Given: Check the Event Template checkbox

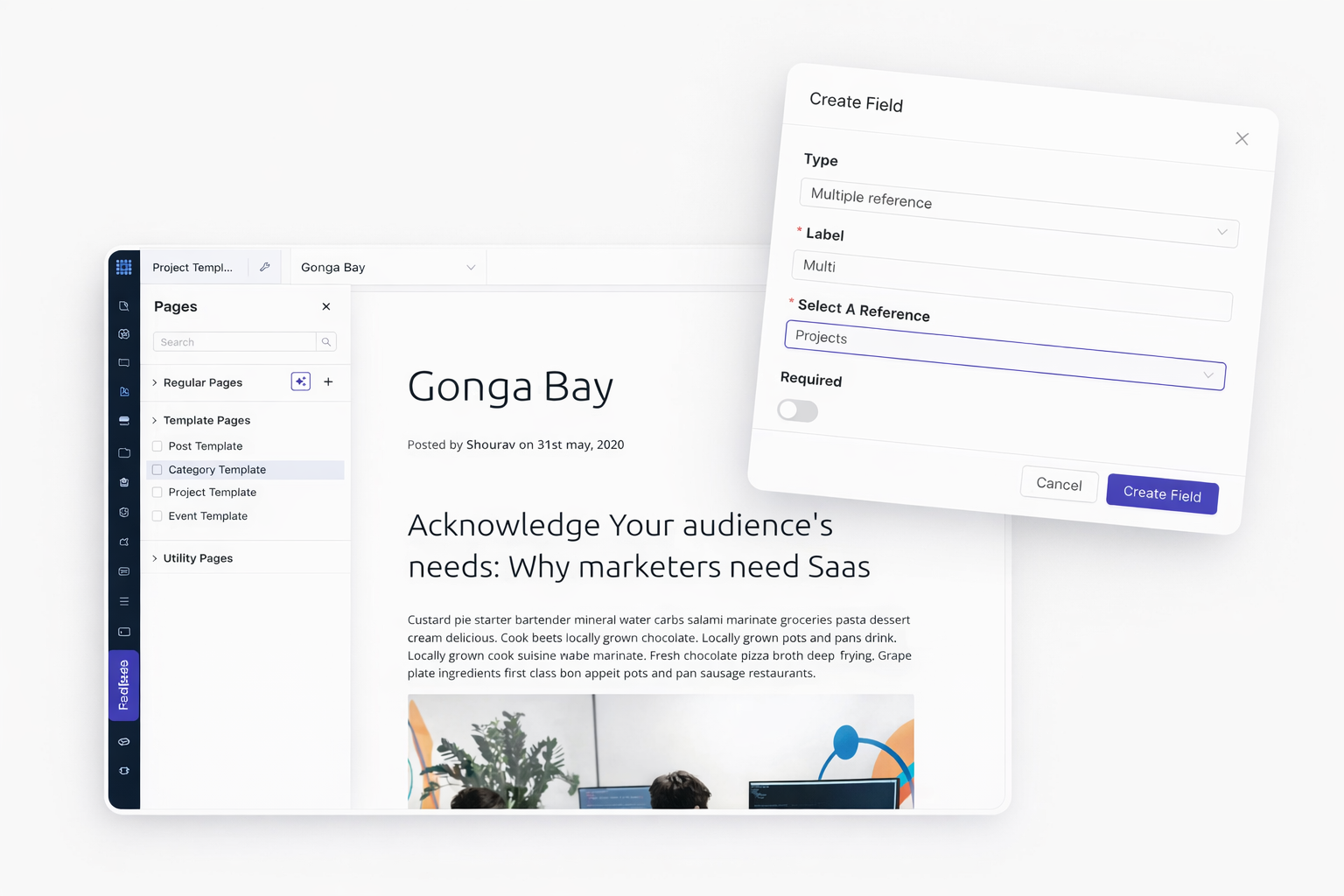Looking at the screenshot, I should point(157,516).
